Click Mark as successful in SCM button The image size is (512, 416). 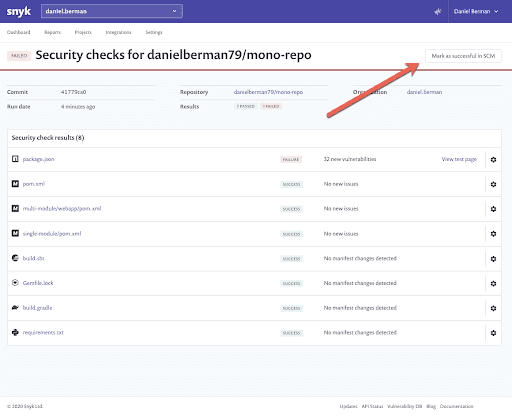(x=463, y=56)
